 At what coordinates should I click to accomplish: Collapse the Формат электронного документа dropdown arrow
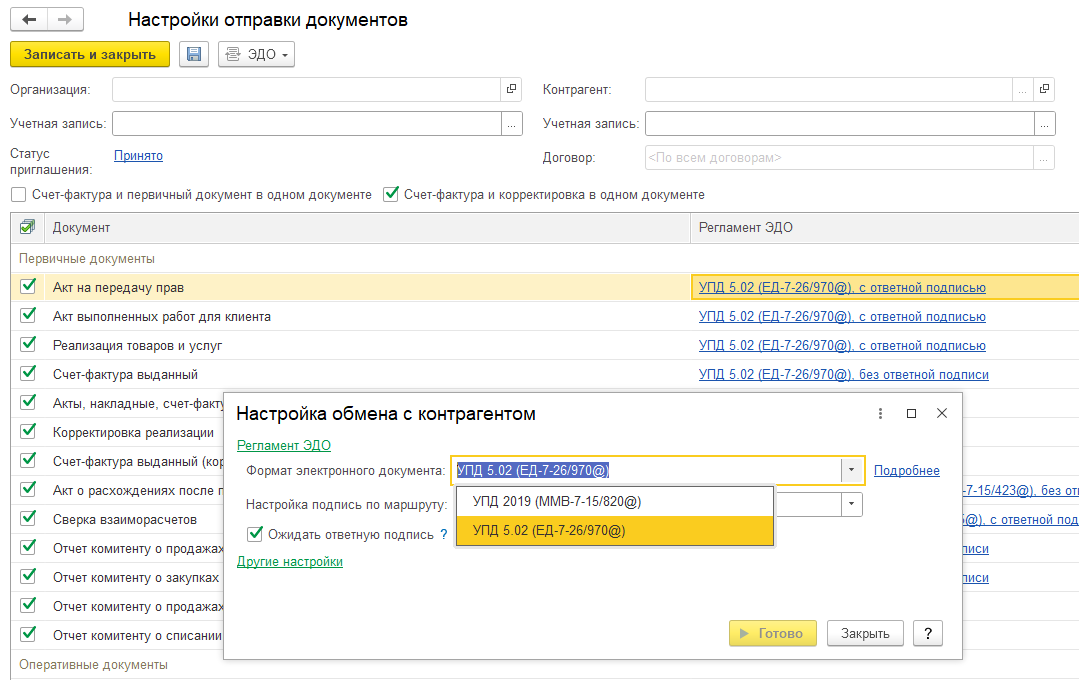tap(852, 470)
